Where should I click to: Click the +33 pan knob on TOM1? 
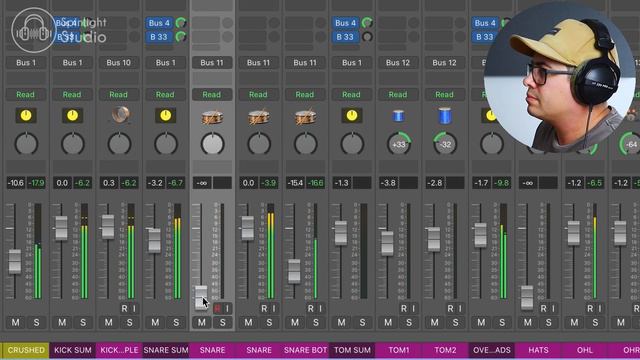pos(398,144)
